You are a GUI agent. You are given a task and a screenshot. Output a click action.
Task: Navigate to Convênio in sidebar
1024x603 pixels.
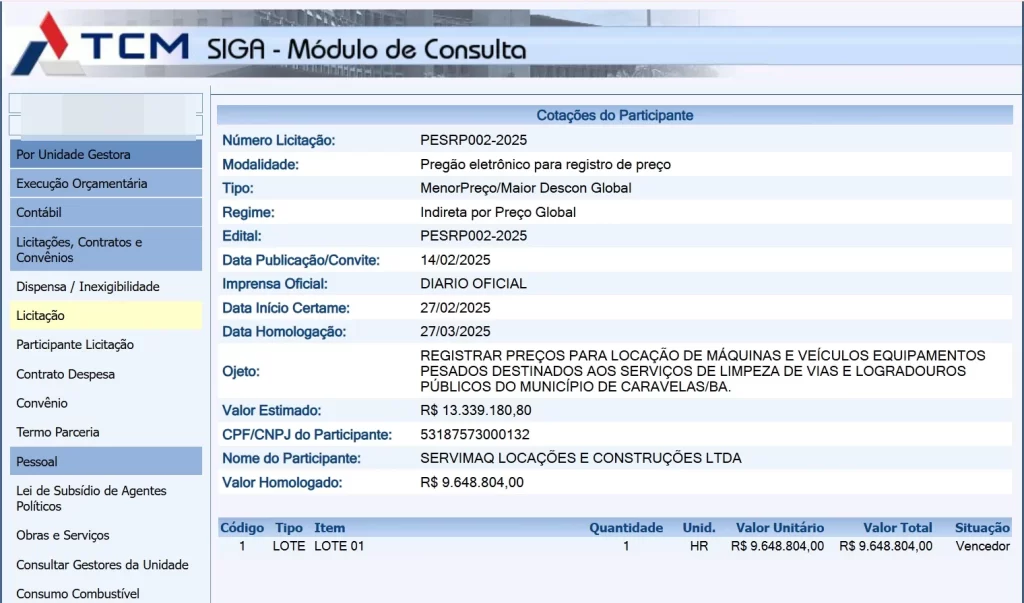pos(42,404)
